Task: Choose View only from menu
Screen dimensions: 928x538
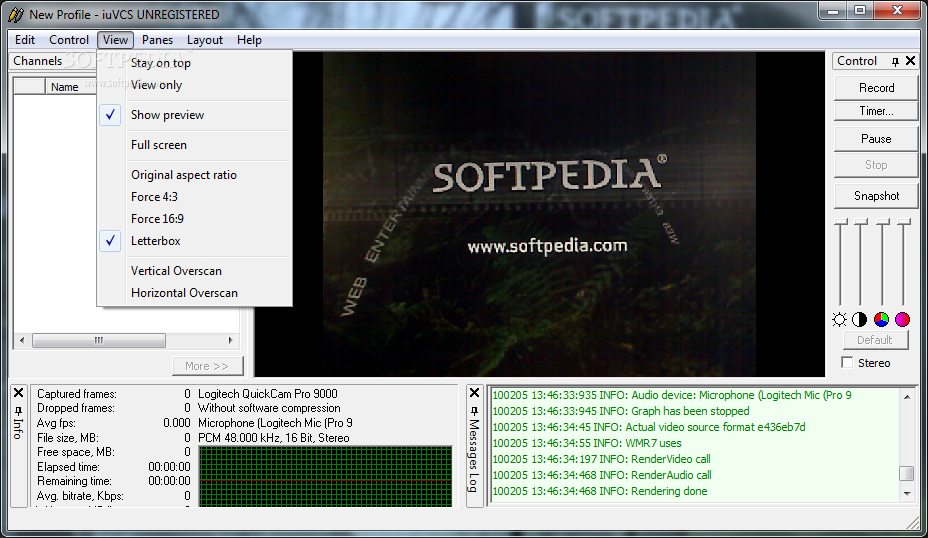Action: (x=194, y=85)
